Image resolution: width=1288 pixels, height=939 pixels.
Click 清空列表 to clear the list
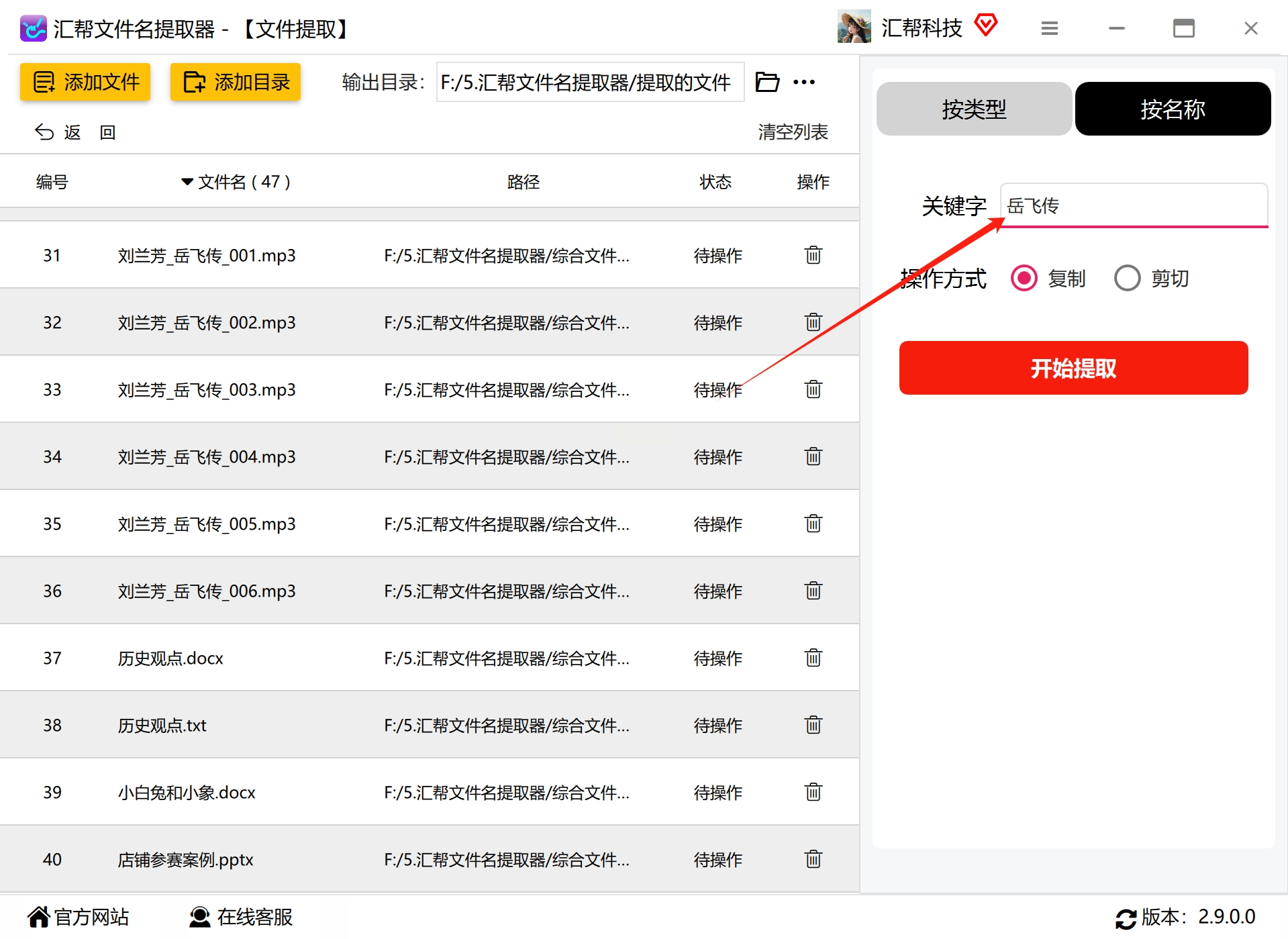click(793, 132)
